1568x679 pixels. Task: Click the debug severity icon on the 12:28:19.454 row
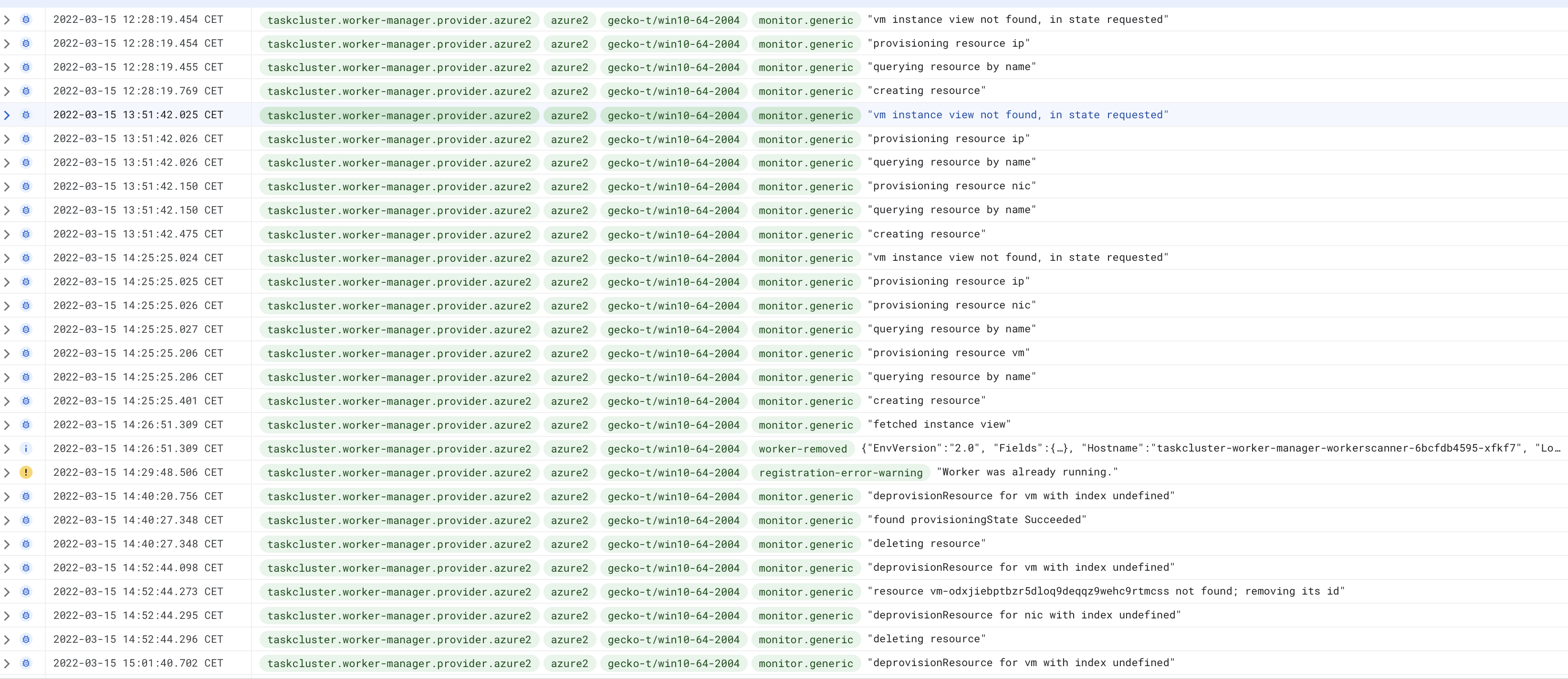[x=26, y=20]
